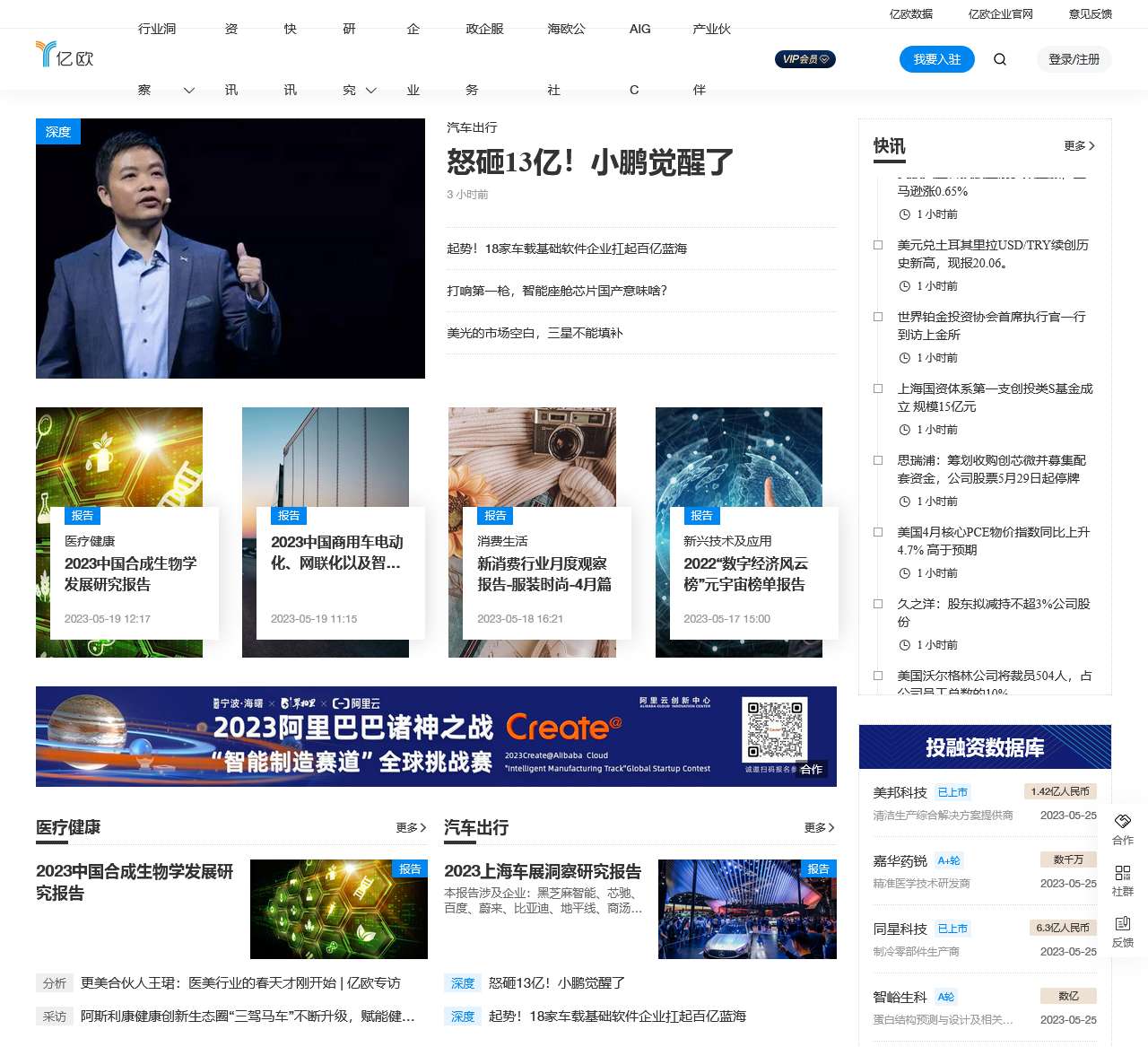Screen dimensions: 1148x1047
Task: Open the AIGC nav item
Action: tap(639, 59)
